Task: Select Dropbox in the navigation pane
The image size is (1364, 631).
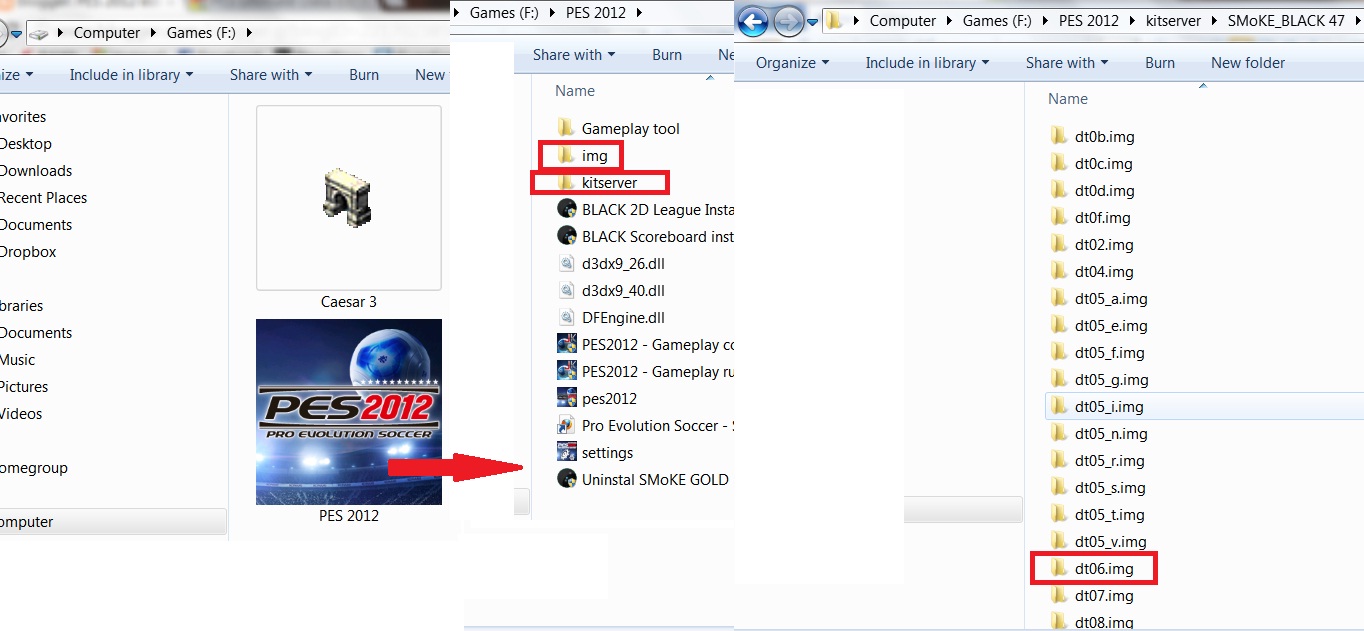Action: tap(28, 251)
